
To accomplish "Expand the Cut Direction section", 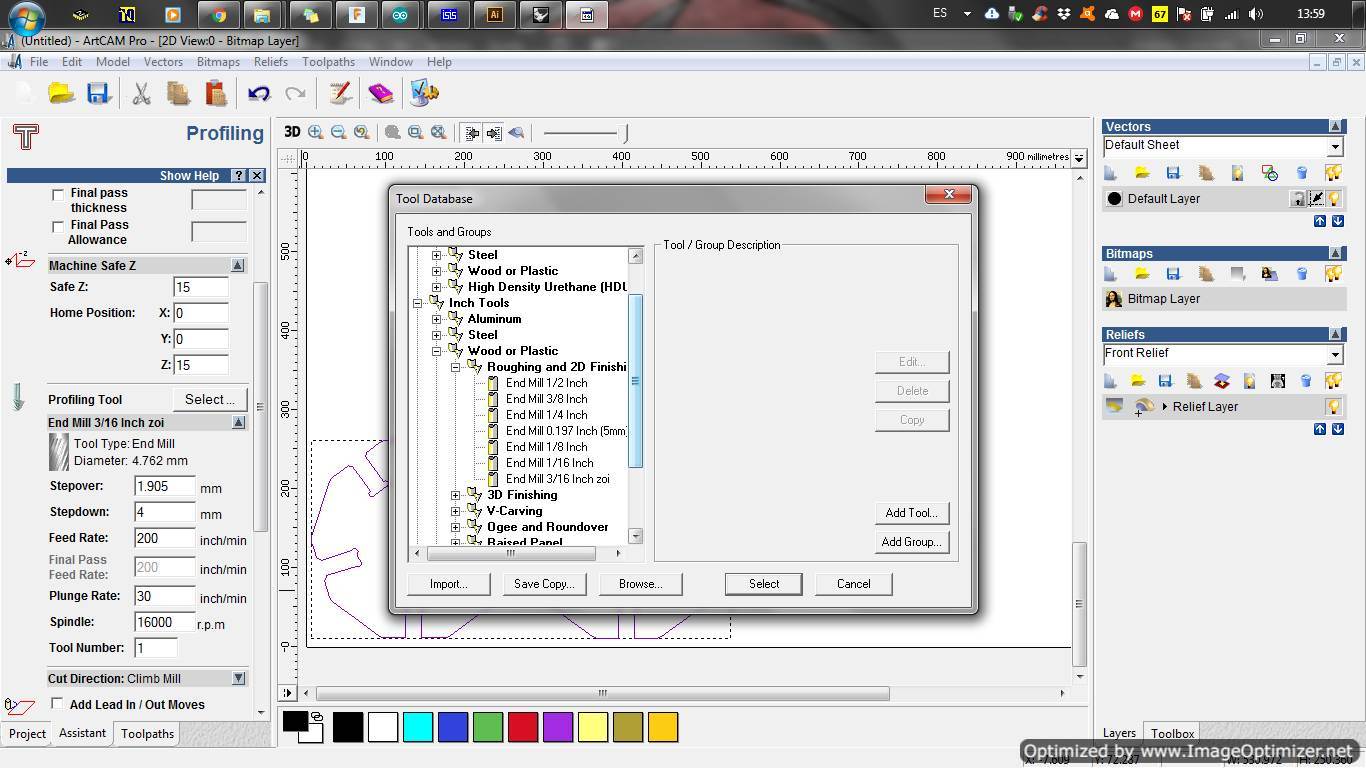I will 238,678.
